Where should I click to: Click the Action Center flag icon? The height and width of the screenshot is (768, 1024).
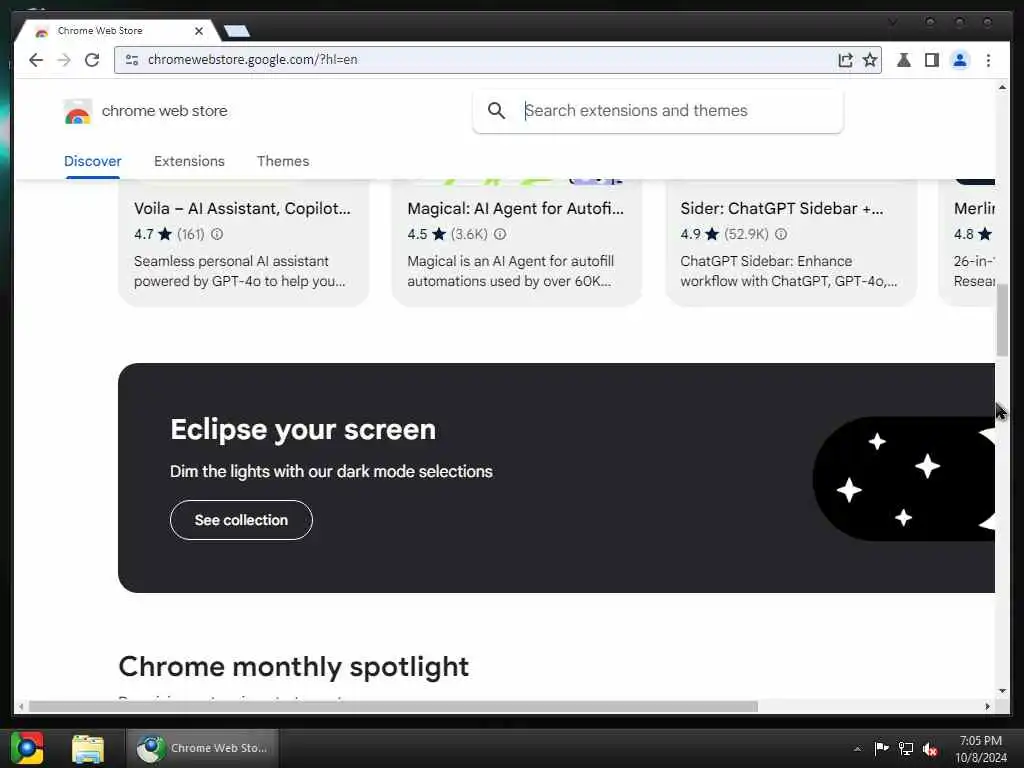pos(881,748)
